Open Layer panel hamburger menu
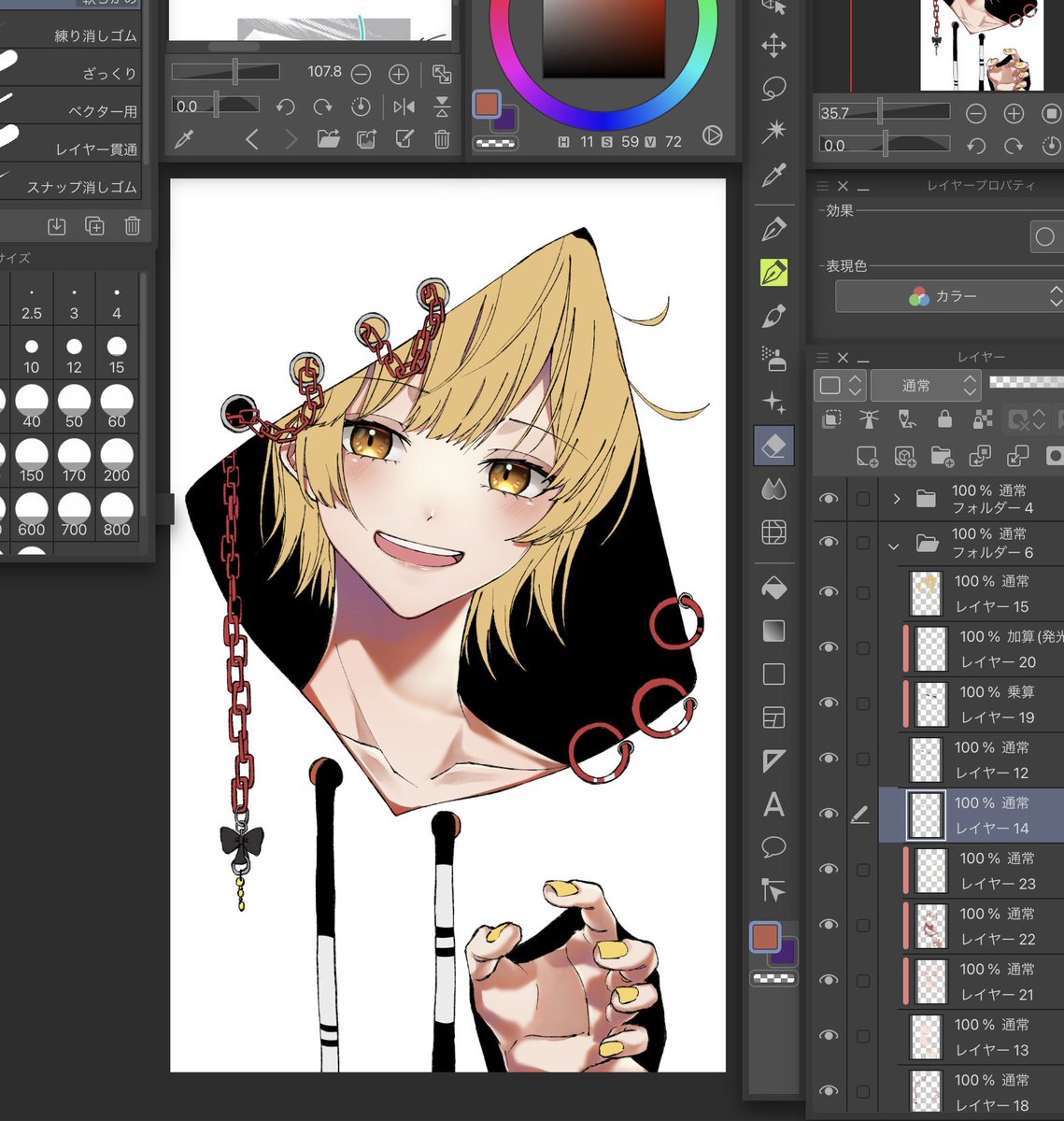1064x1121 pixels. (x=822, y=358)
